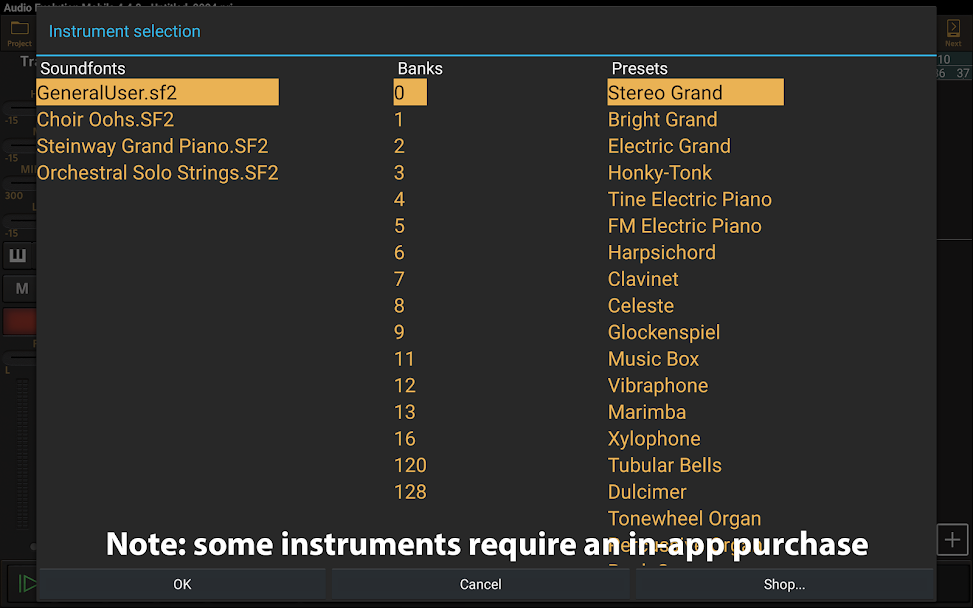Image resolution: width=973 pixels, height=608 pixels.
Task: Choose the Tubular Bells preset
Action: tap(665, 465)
